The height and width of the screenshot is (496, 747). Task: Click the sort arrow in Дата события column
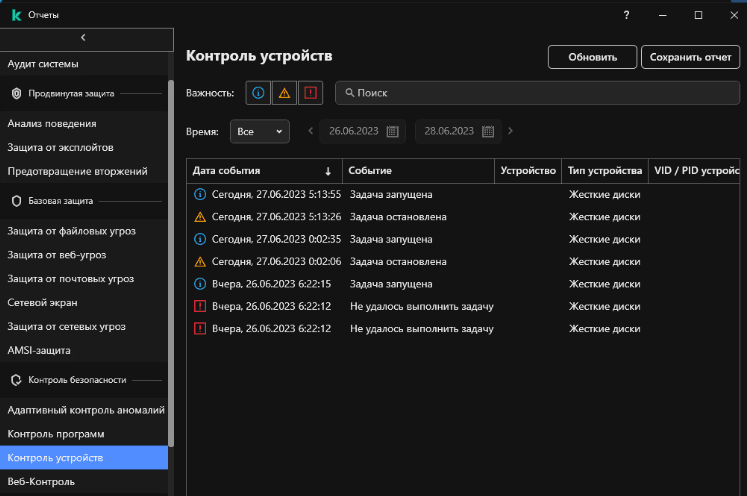(328, 171)
